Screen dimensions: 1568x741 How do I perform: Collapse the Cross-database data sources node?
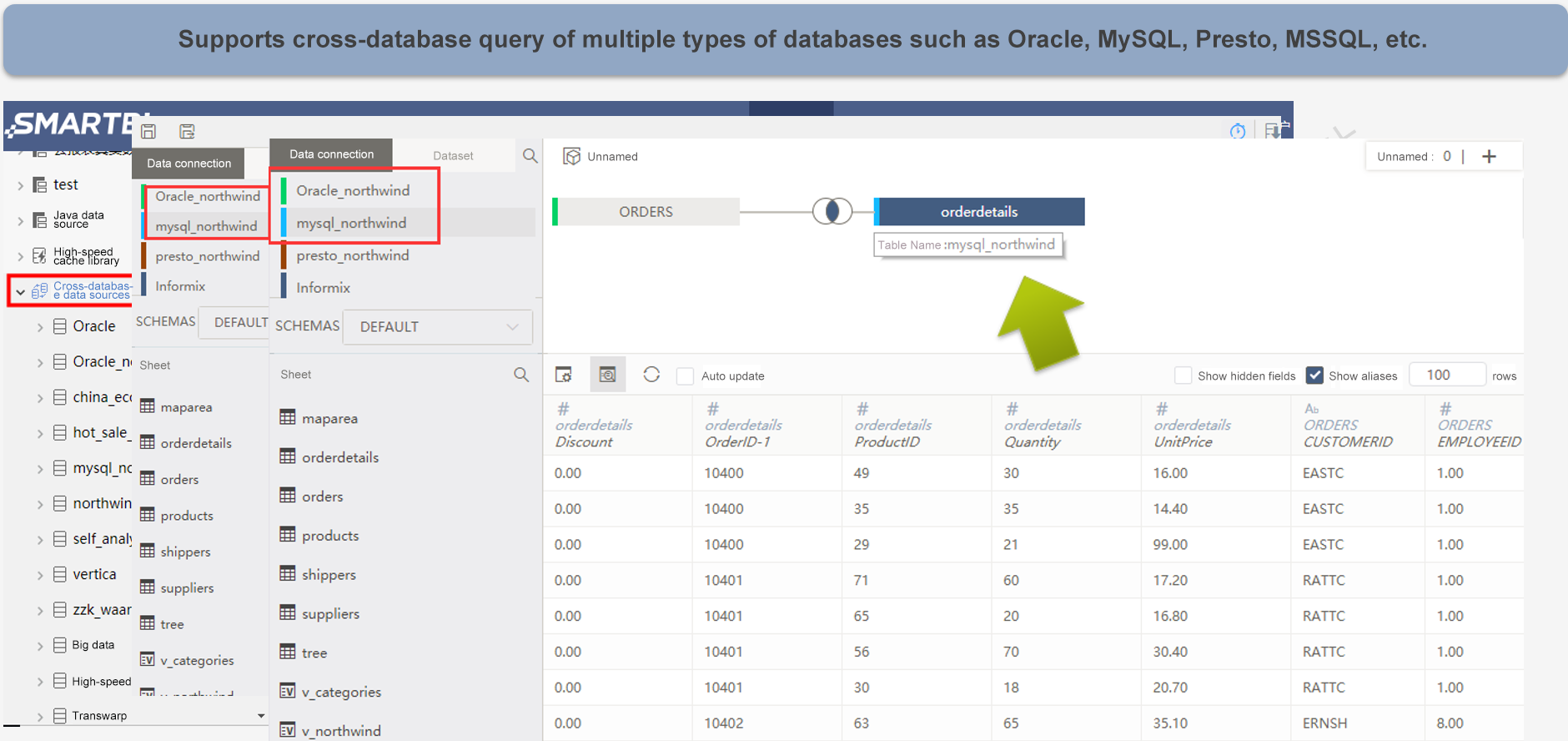(x=20, y=292)
